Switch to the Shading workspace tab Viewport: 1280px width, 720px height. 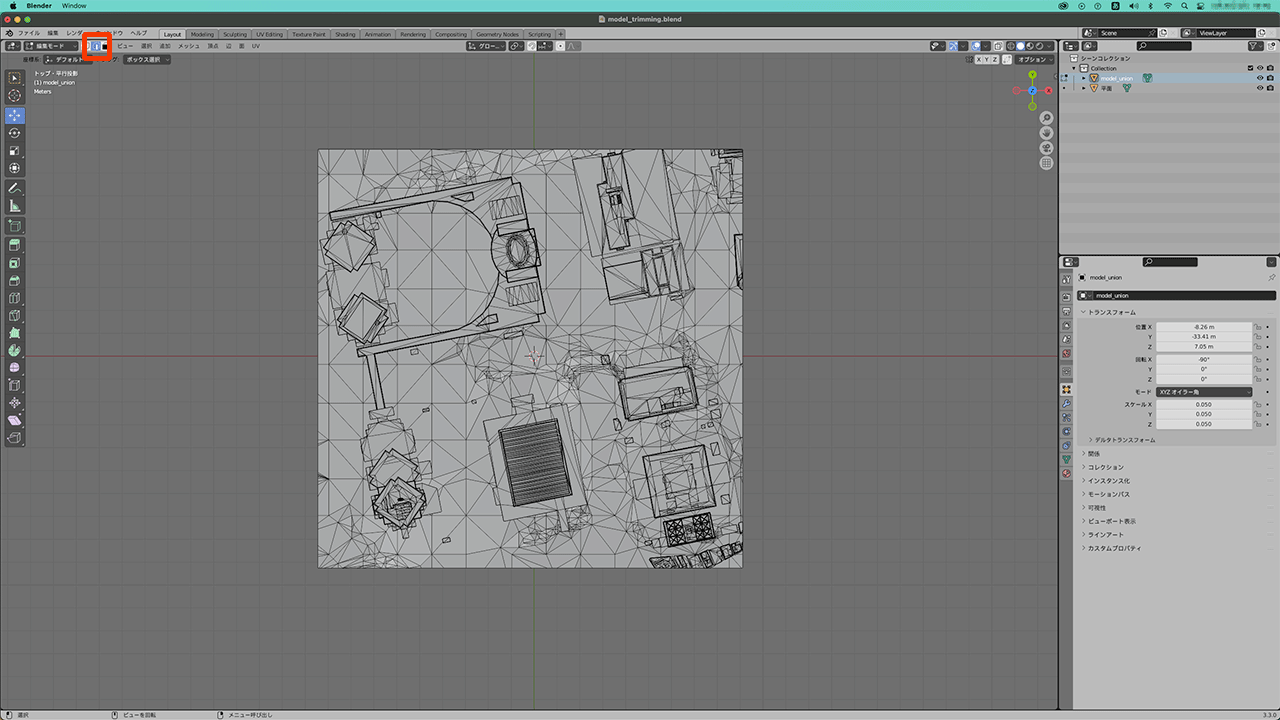[x=345, y=34]
